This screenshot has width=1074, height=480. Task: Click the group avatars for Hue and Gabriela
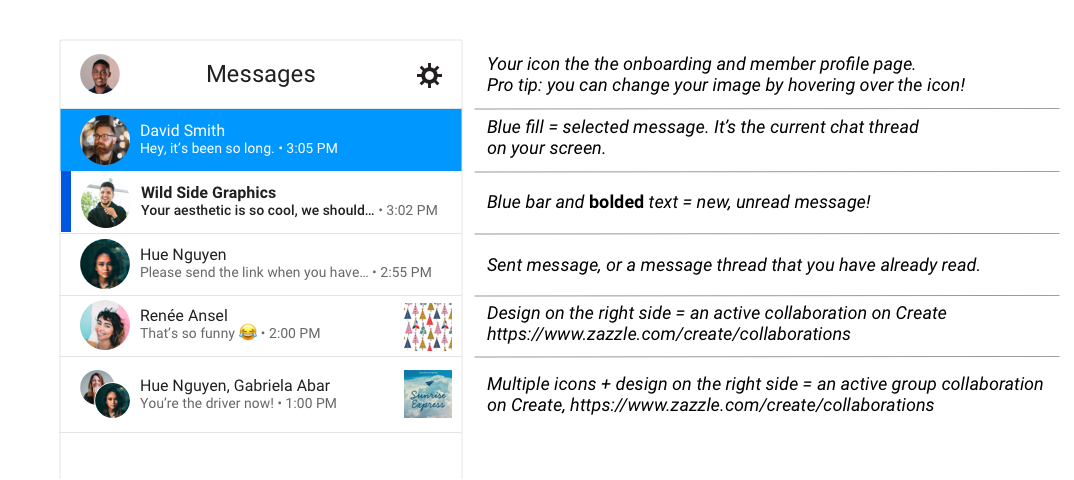(x=105, y=394)
